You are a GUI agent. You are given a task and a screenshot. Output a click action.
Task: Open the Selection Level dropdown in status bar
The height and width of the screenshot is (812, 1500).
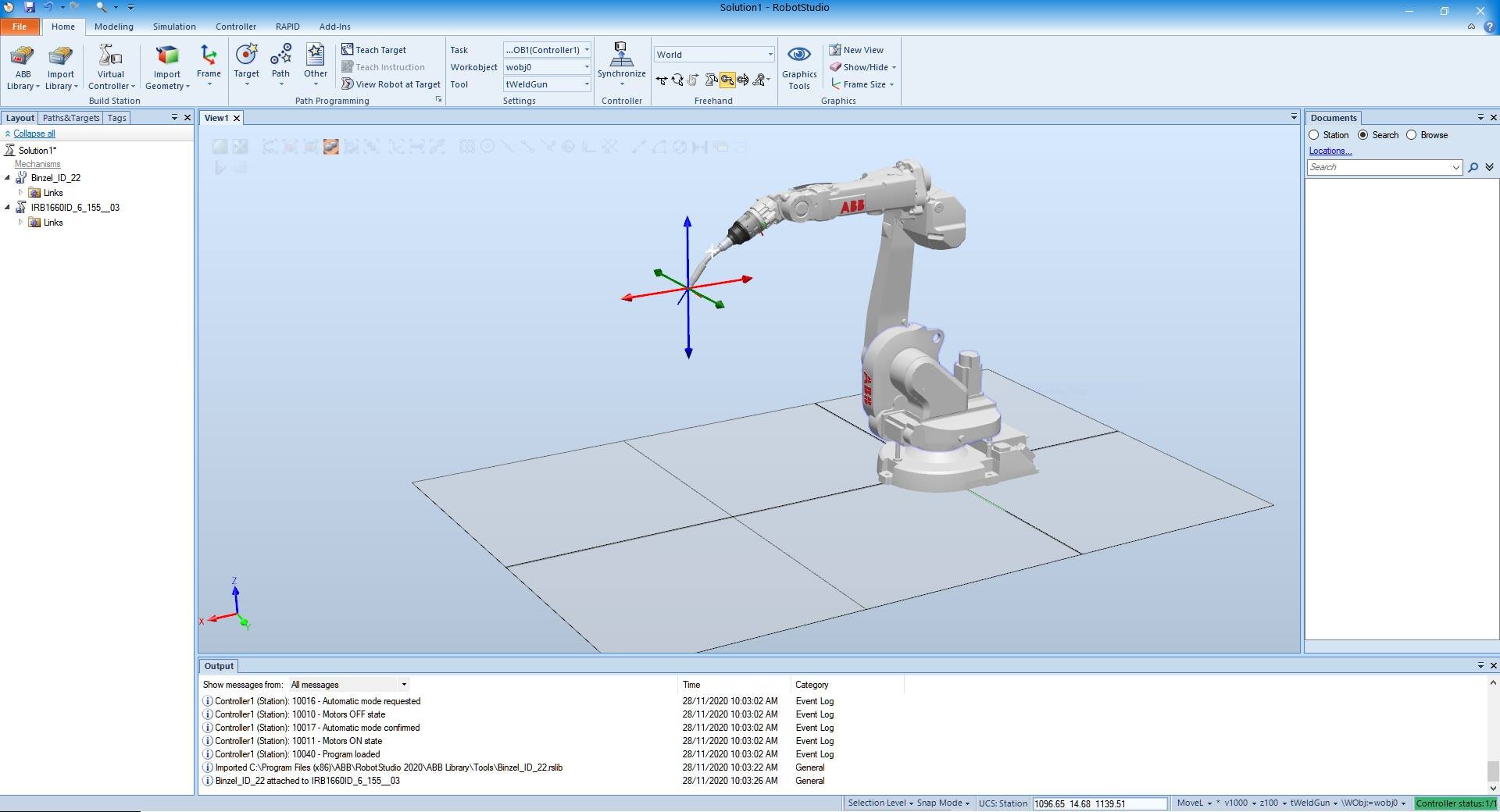pos(880,803)
